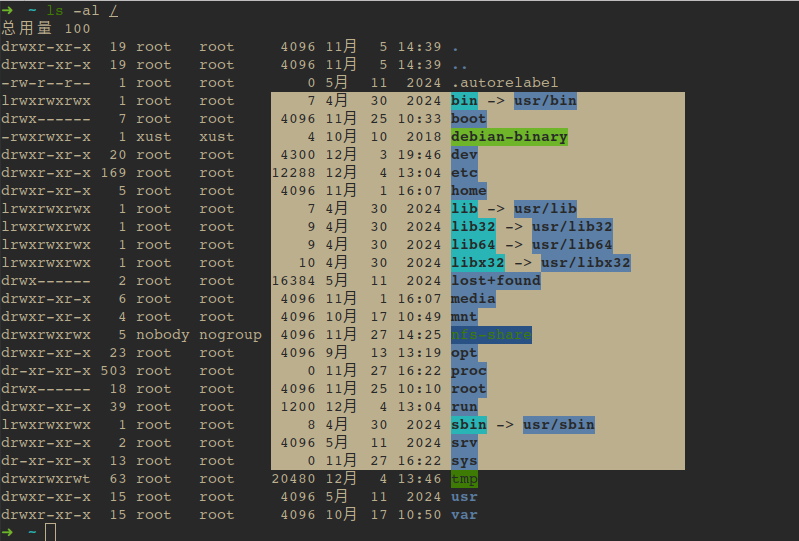Click the opt directory name
799x541 pixels.
coord(464,353)
